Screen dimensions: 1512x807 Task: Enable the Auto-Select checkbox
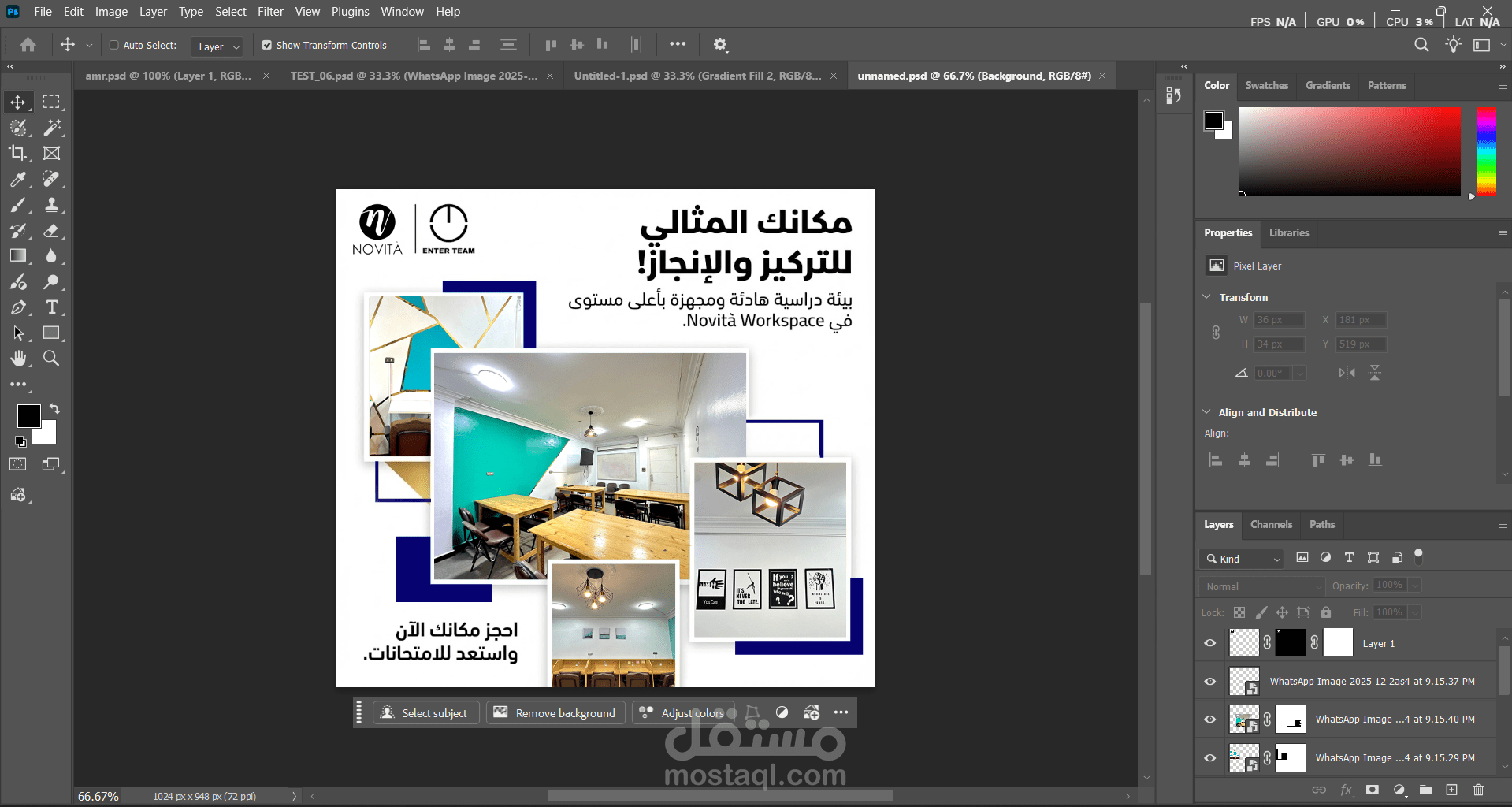113,45
